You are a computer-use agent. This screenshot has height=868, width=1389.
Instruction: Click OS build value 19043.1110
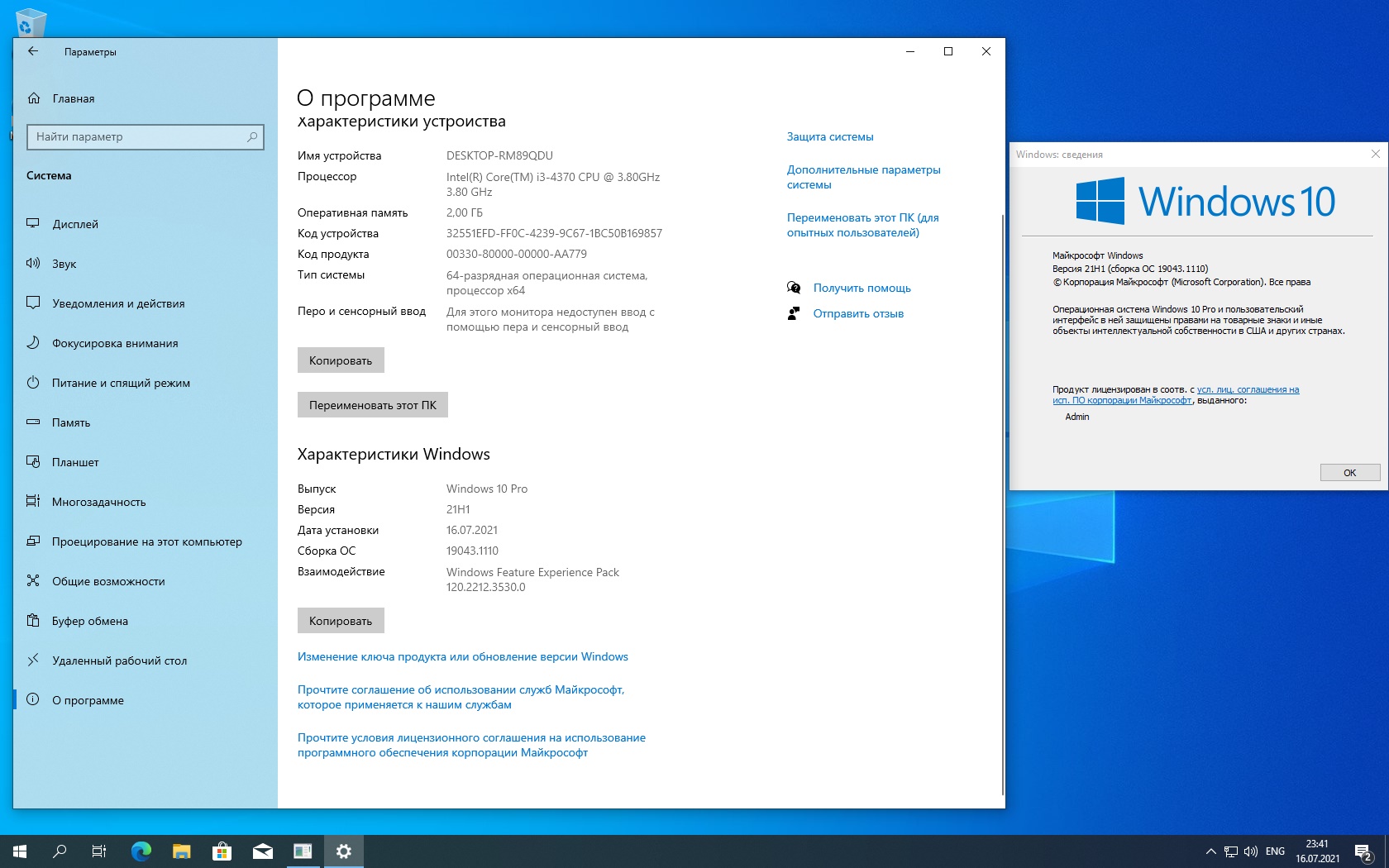472,551
